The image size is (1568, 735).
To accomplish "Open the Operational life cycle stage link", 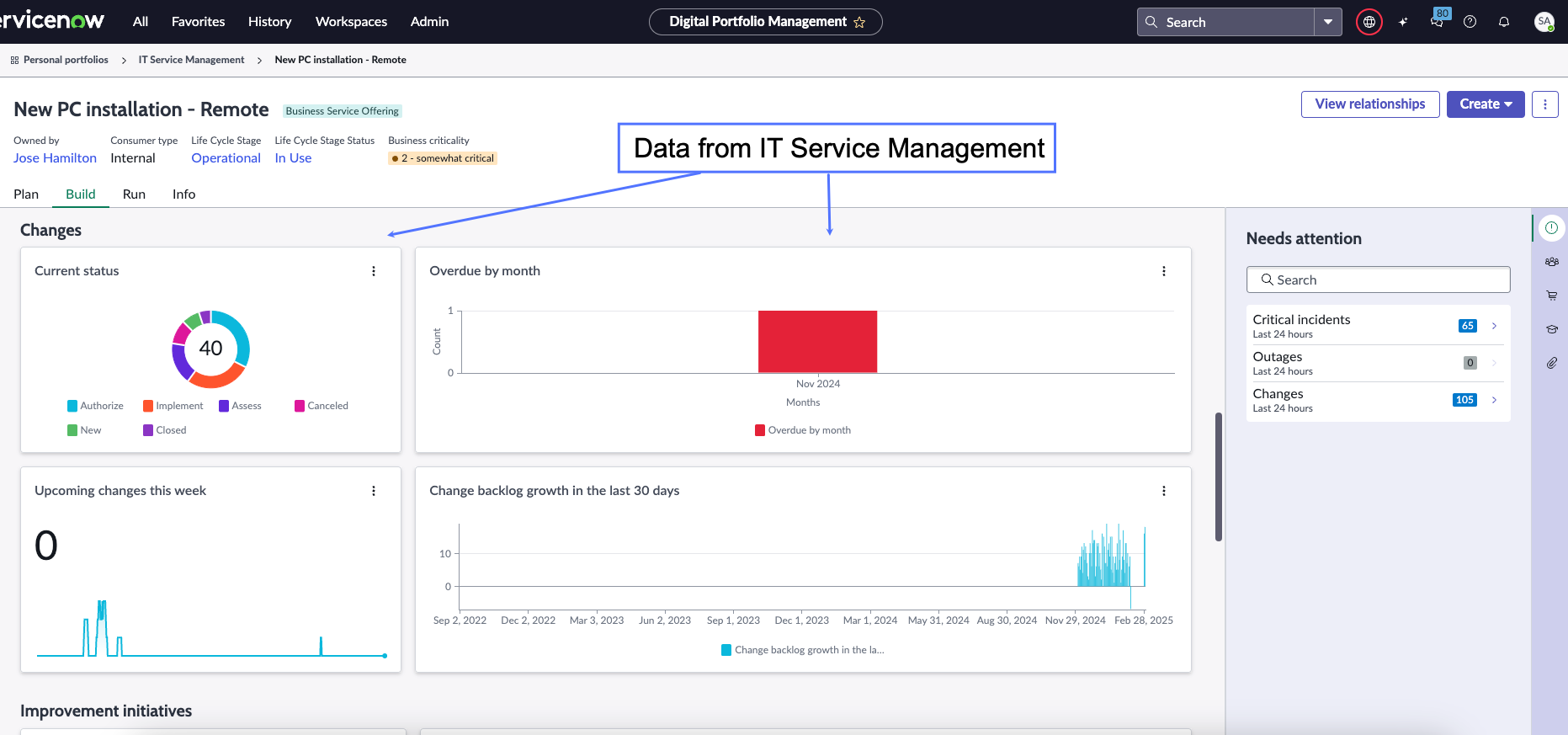I will point(226,158).
